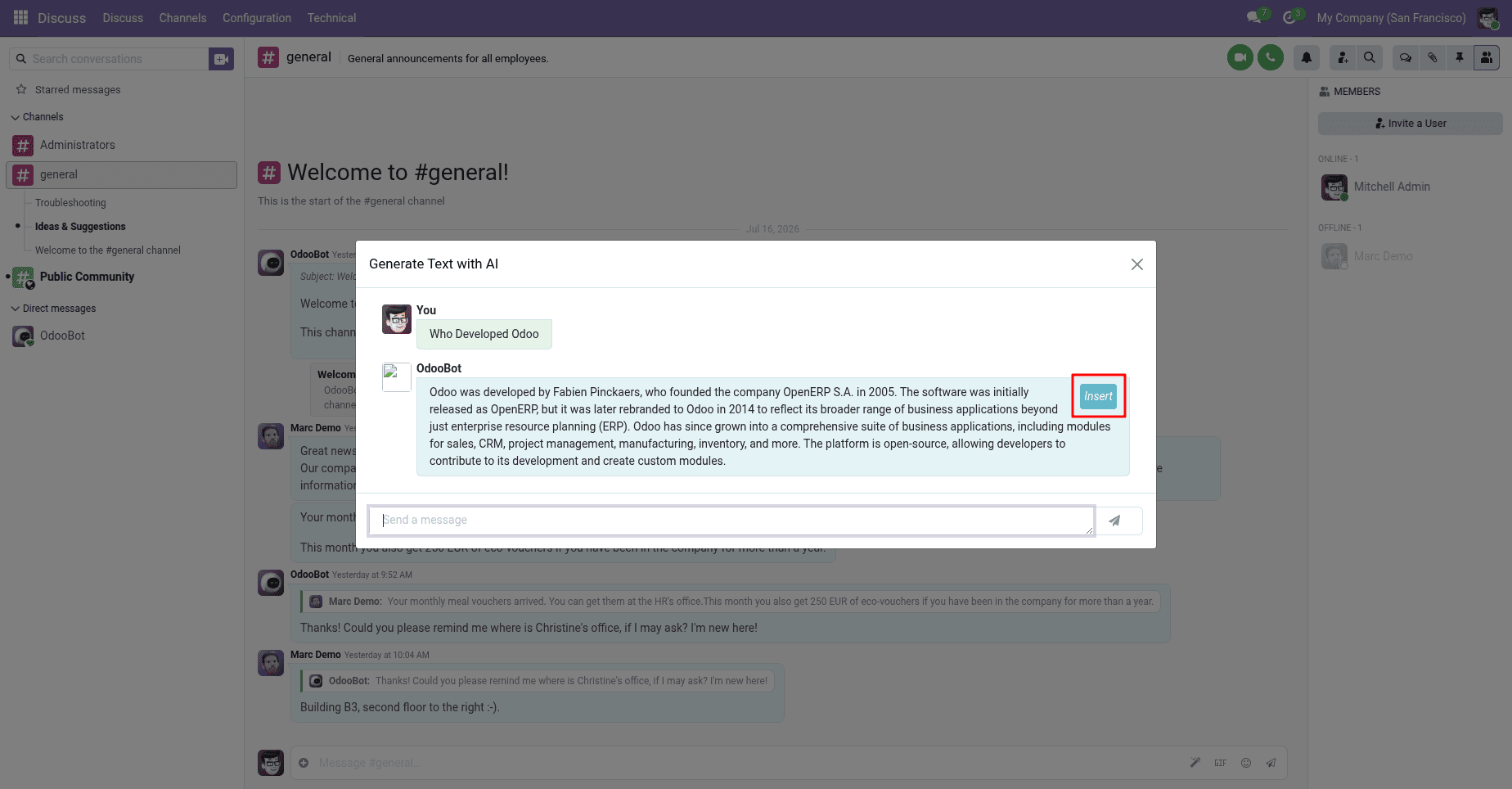Open emoji picker in message composer
The height and width of the screenshot is (789, 1512).
pyautogui.click(x=1246, y=763)
